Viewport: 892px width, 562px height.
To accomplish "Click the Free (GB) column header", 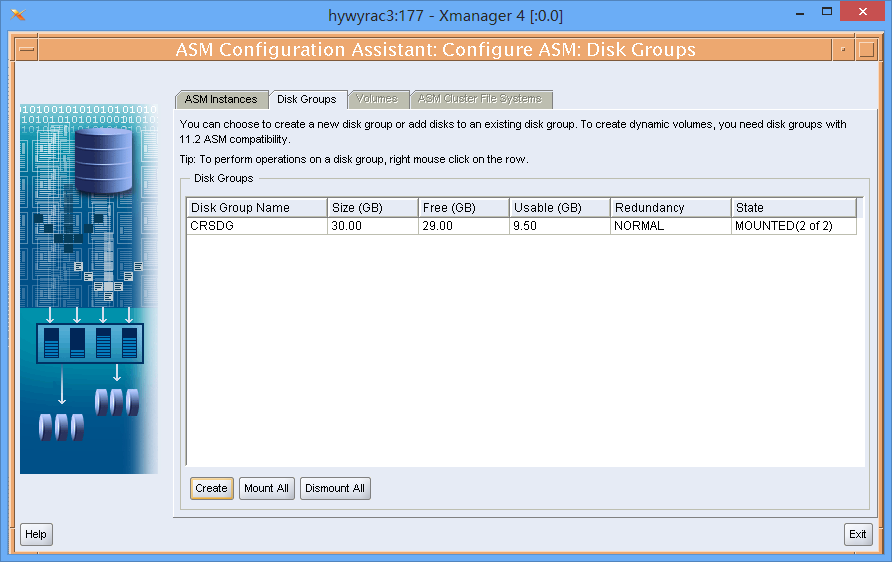I will 464,208.
